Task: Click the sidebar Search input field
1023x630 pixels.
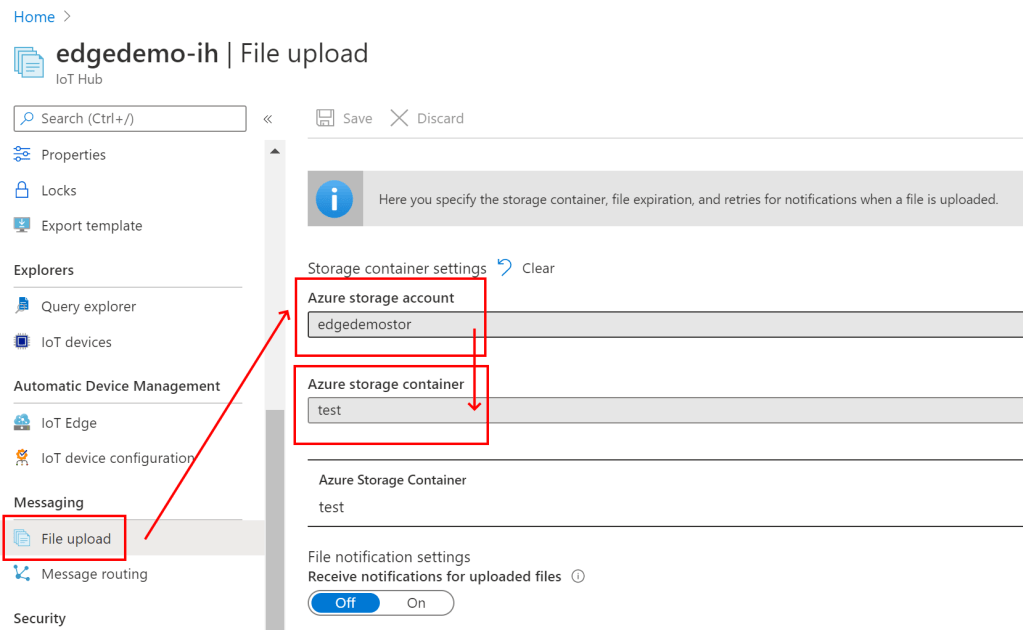Action: 130,118
